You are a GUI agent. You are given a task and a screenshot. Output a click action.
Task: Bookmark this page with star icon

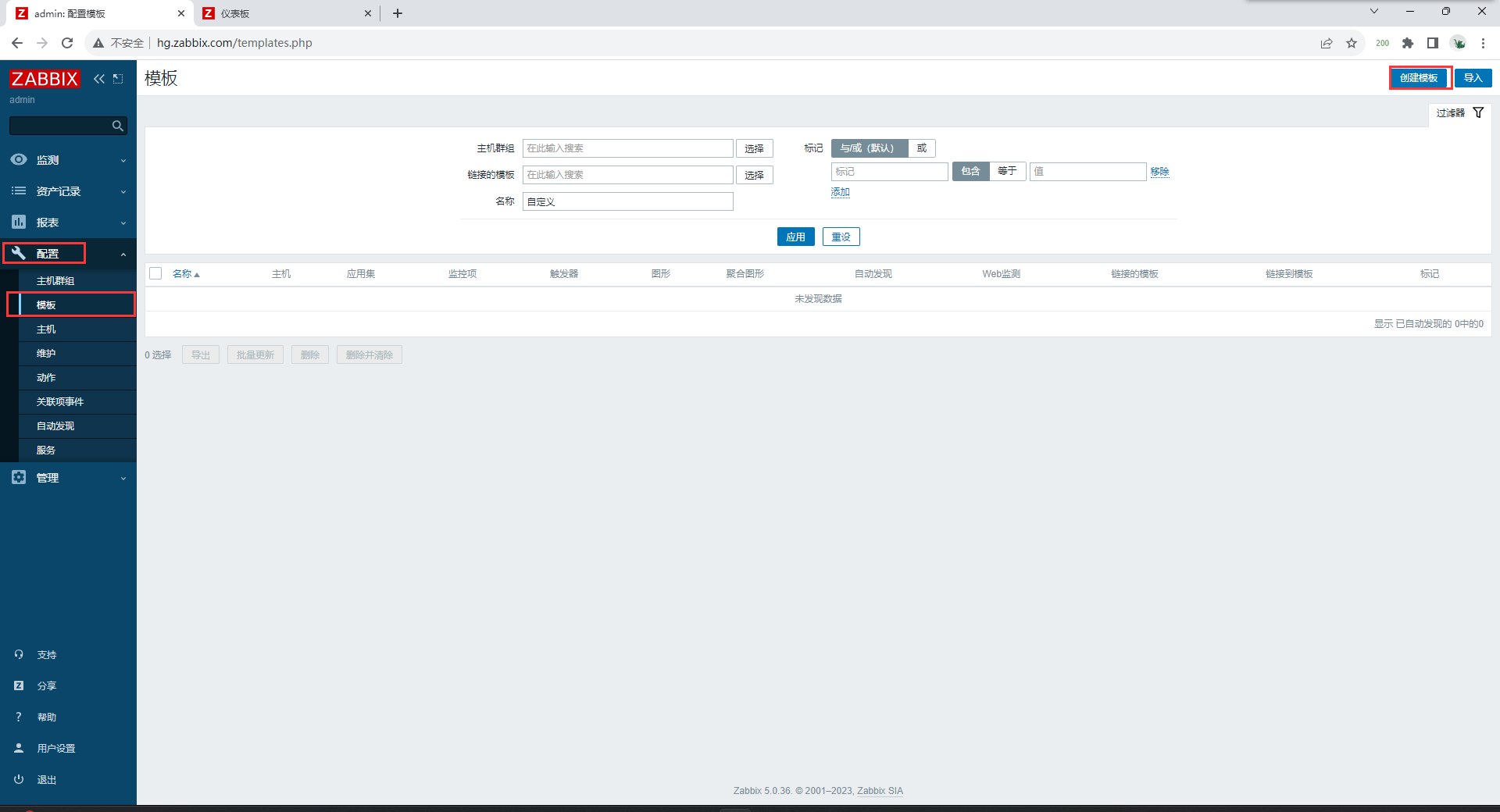[x=1352, y=43]
